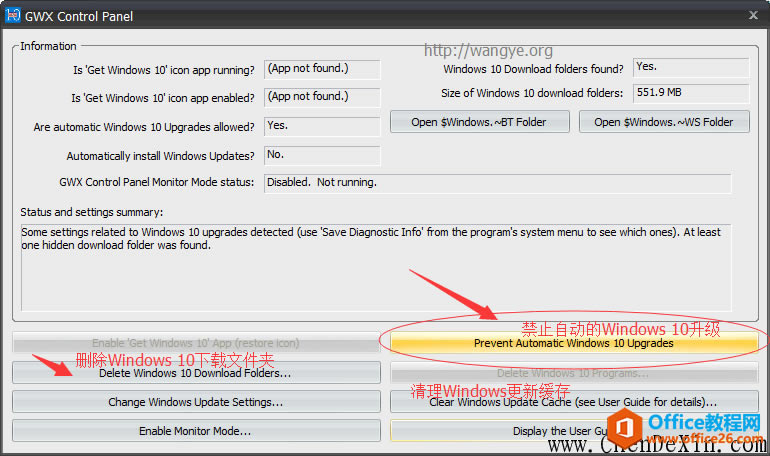This screenshot has width=770, height=456.
Task: Click 'Are automatic Windows 10 Upgrades allowed?' label
Action: (144, 127)
